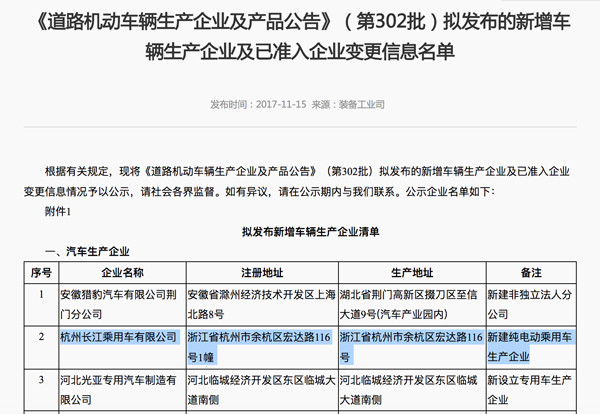Click the highlighted remark 新建纯电动乘用车生产企业
Image resolution: width=600 pixels, height=414 pixels.
coord(530,347)
